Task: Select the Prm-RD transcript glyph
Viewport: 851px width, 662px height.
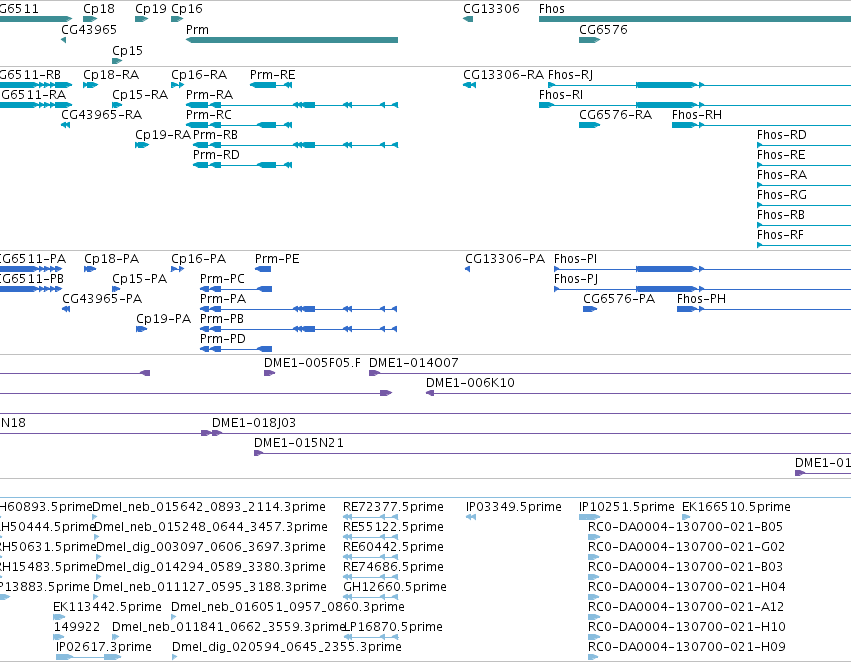Action: [243, 166]
